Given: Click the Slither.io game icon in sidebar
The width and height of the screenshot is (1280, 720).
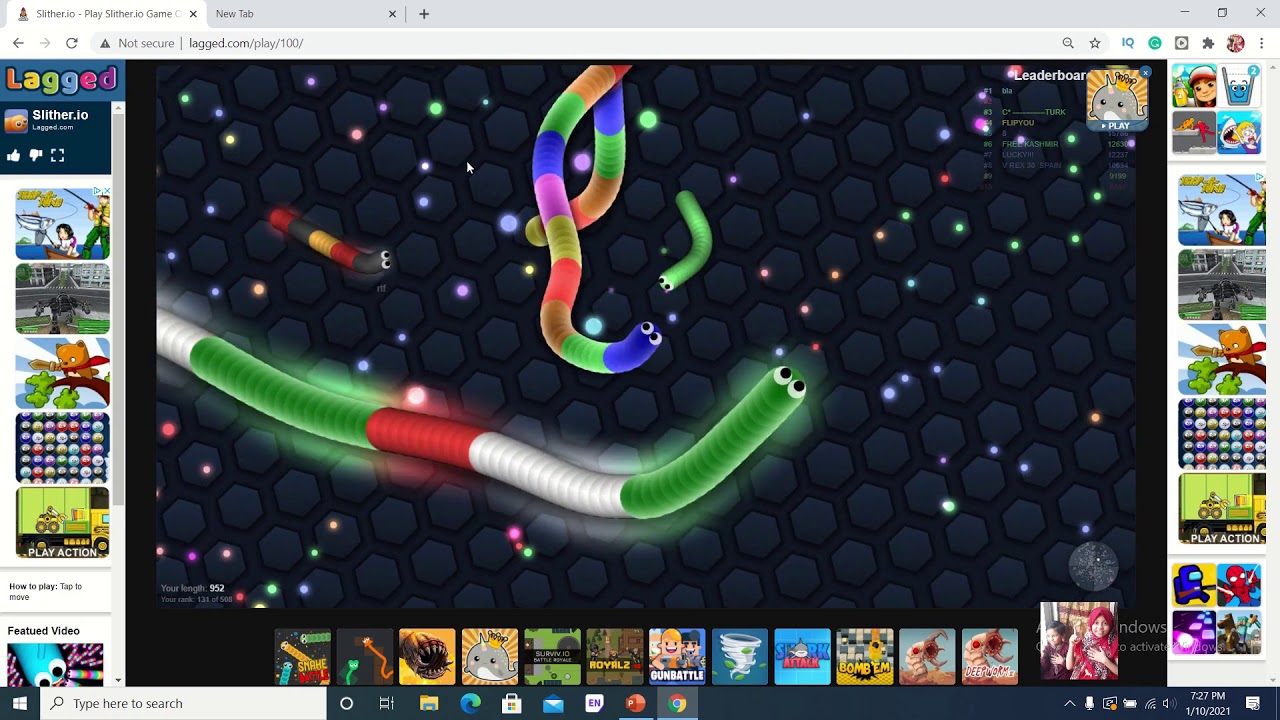Looking at the screenshot, I should point(16,121).
